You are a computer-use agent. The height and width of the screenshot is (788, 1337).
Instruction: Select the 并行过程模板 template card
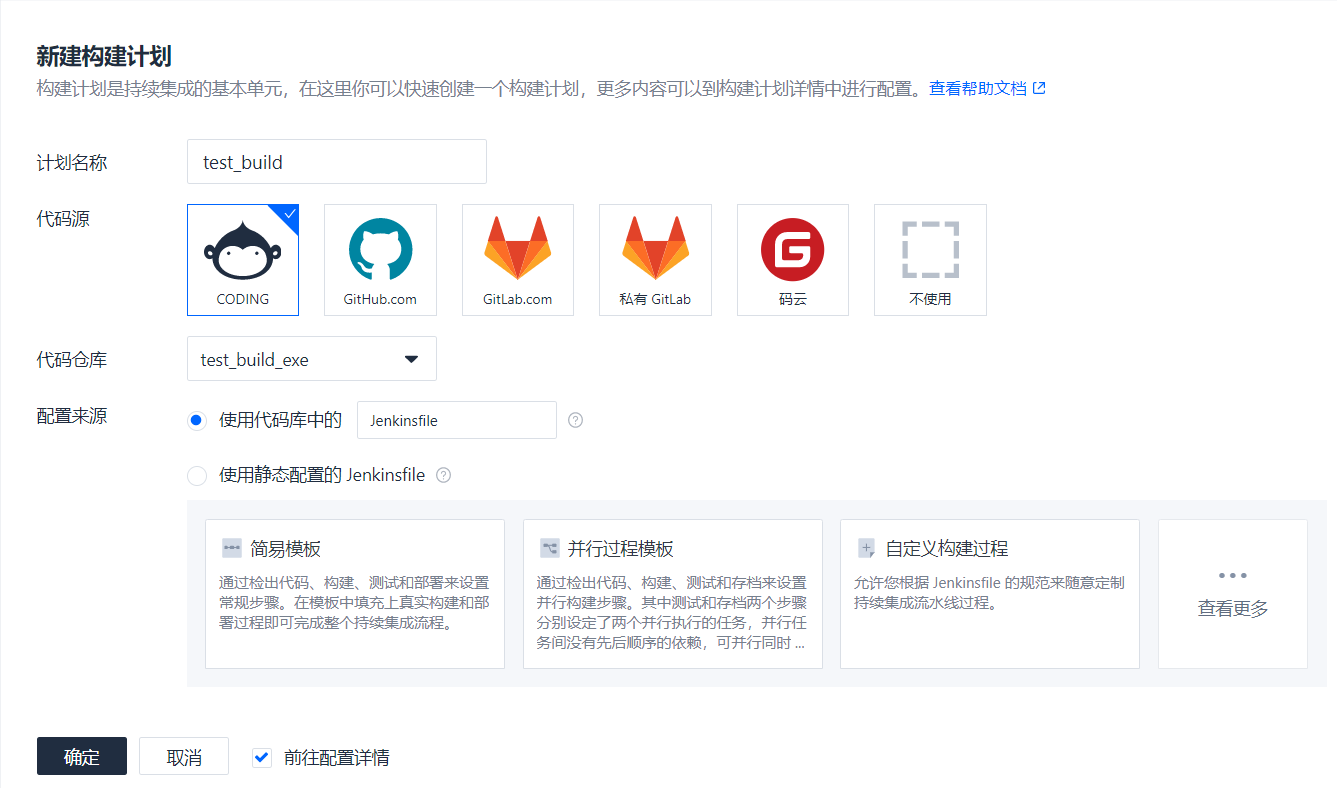pos(672,593)
